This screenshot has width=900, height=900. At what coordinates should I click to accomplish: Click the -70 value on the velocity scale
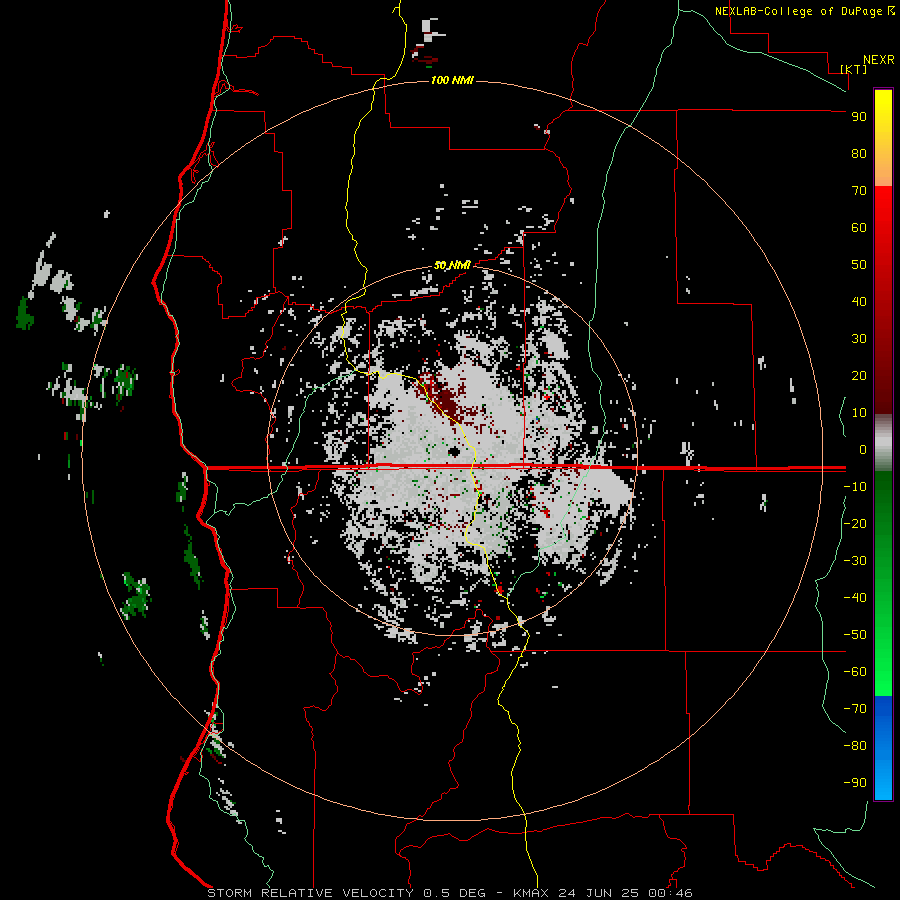[855, 709]
